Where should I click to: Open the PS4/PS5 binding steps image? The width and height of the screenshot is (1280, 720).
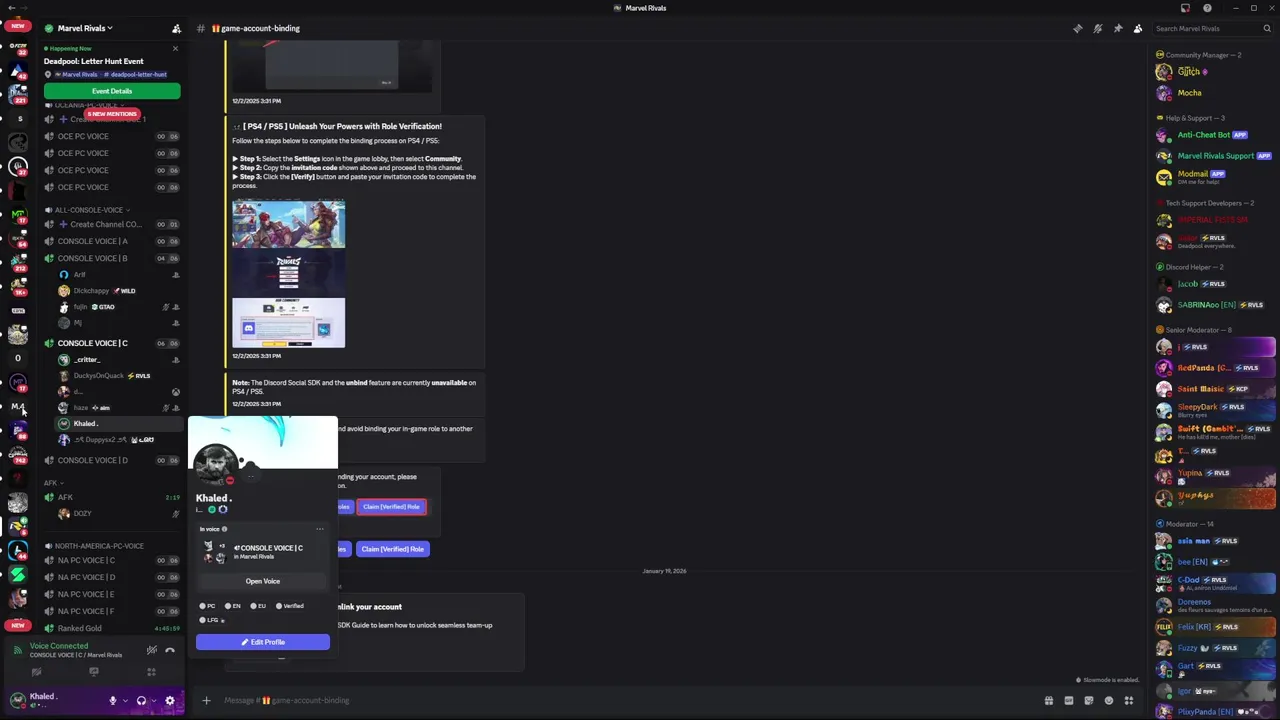pos(289,274)
